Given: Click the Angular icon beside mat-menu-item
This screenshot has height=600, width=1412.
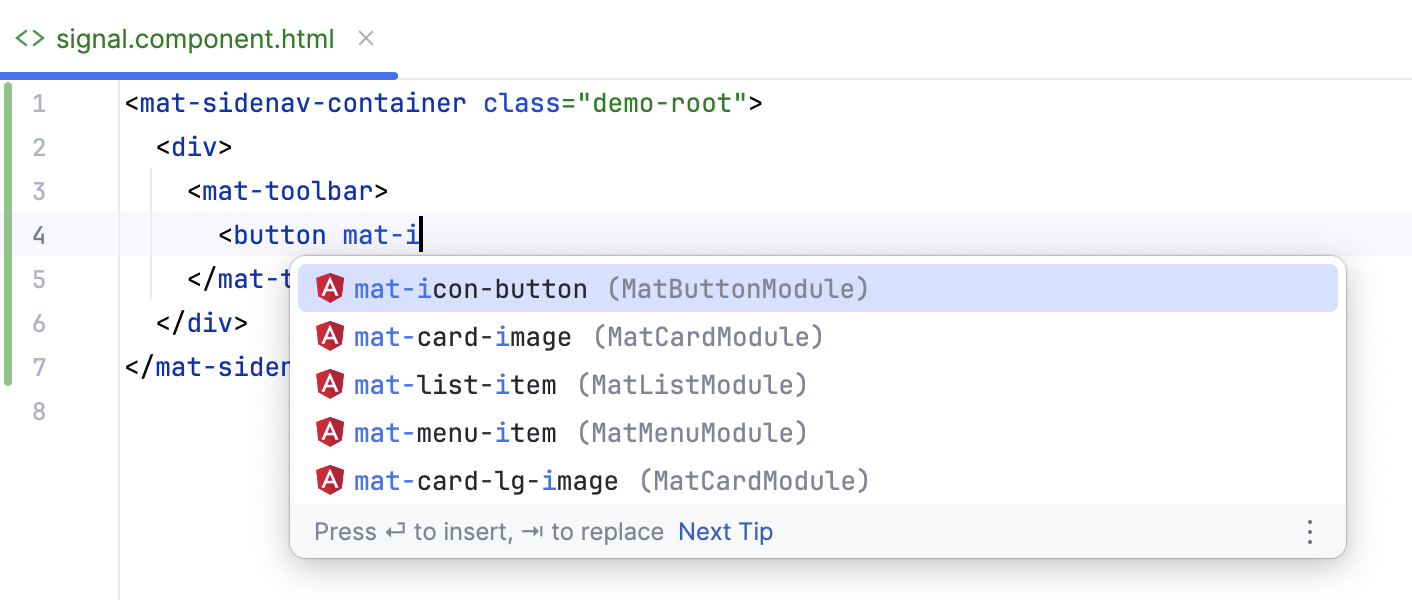Looking at the screenshot, I should 330,431.
